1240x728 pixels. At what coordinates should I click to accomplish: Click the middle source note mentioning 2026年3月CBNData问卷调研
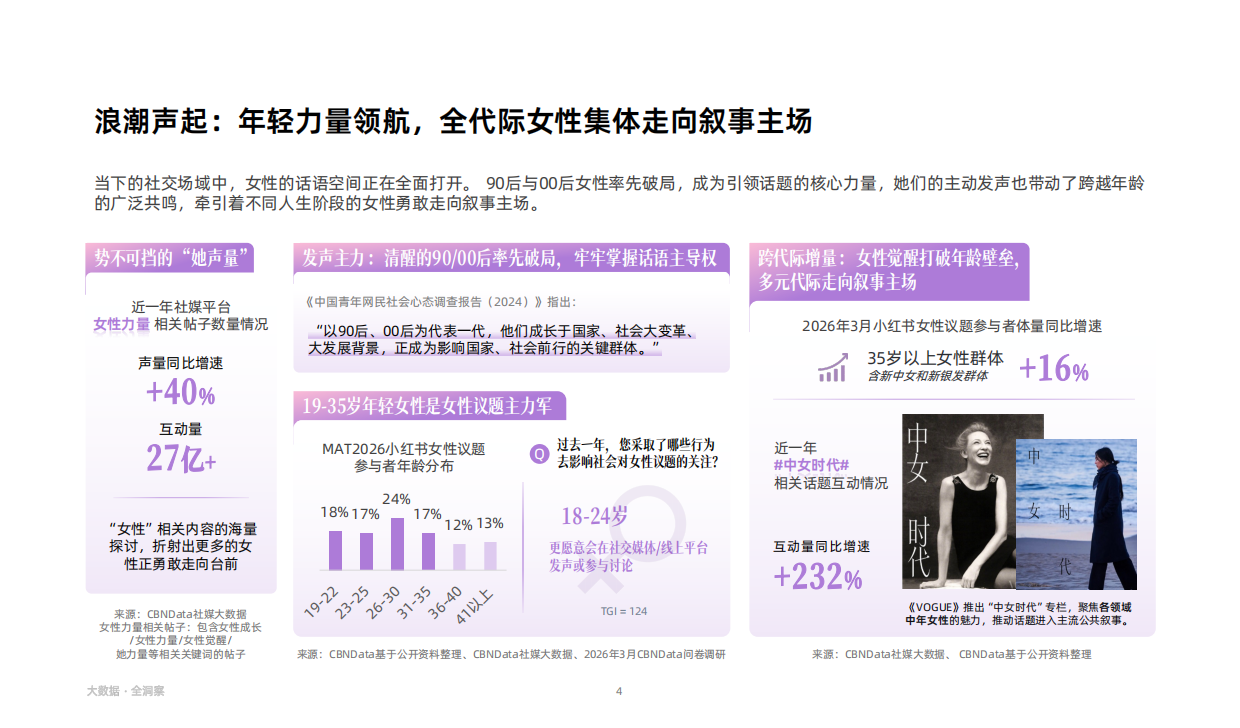coord(511,655)
